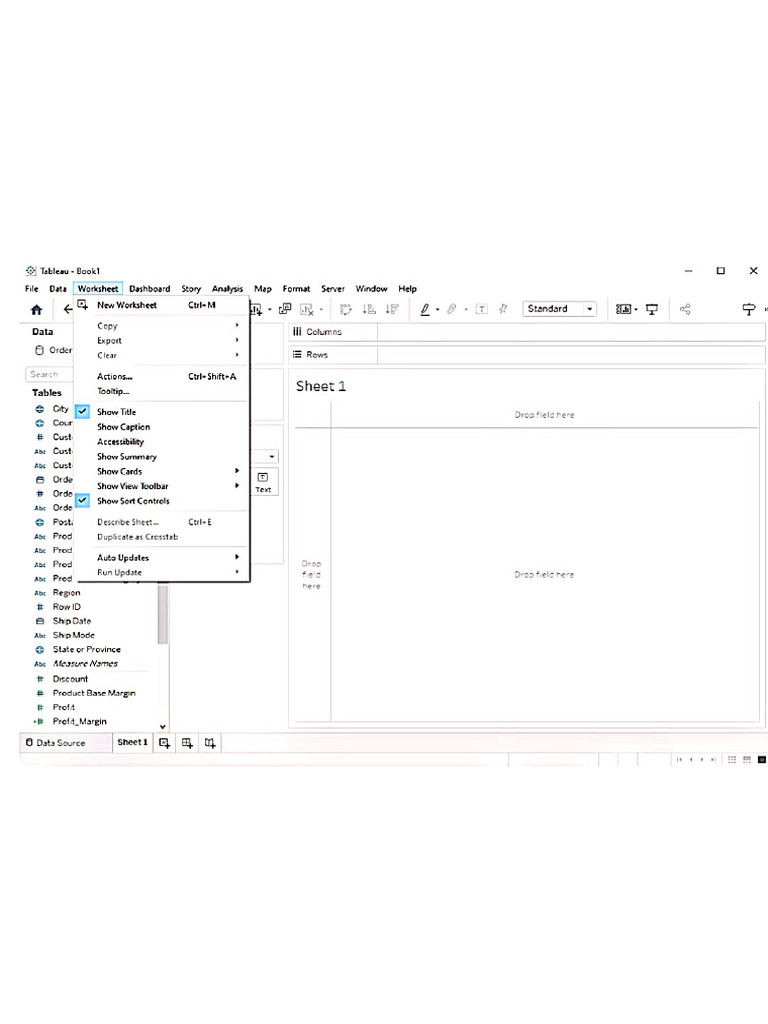Click the New story tab icon
The height and width of the screenshot is (1024, 768).
click(210, 743)
